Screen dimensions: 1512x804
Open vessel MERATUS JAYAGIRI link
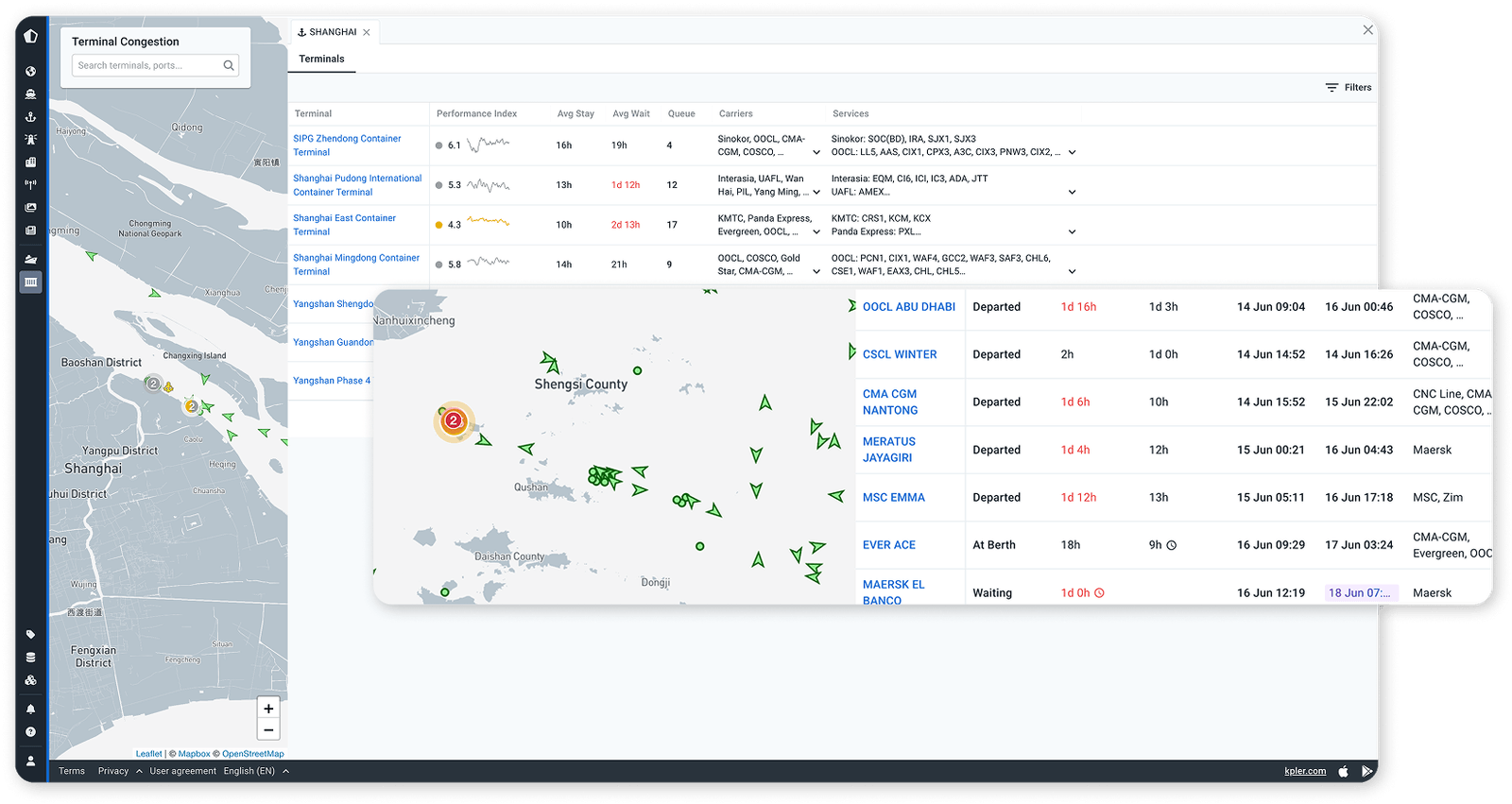click(889, 450)
